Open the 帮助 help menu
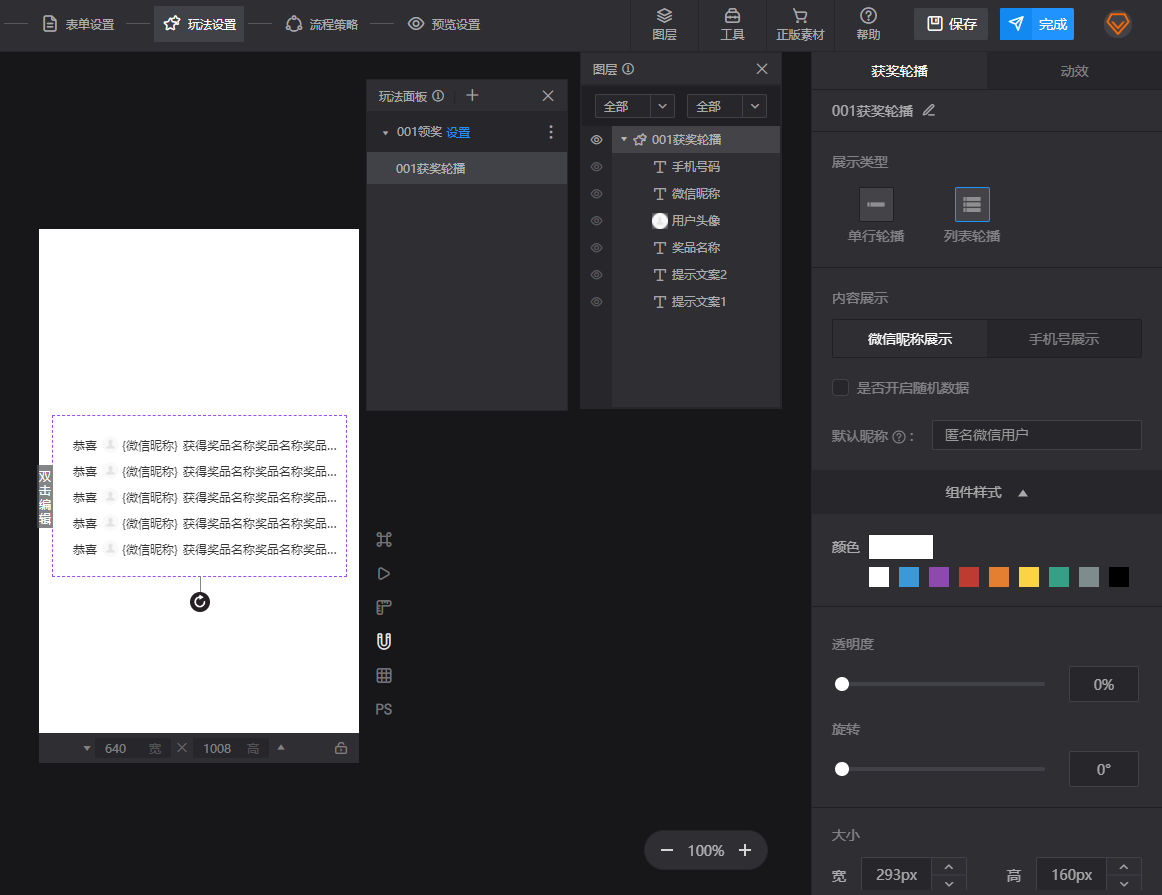The width and height of the screenshot is (1162, 895). coord(868,24)
